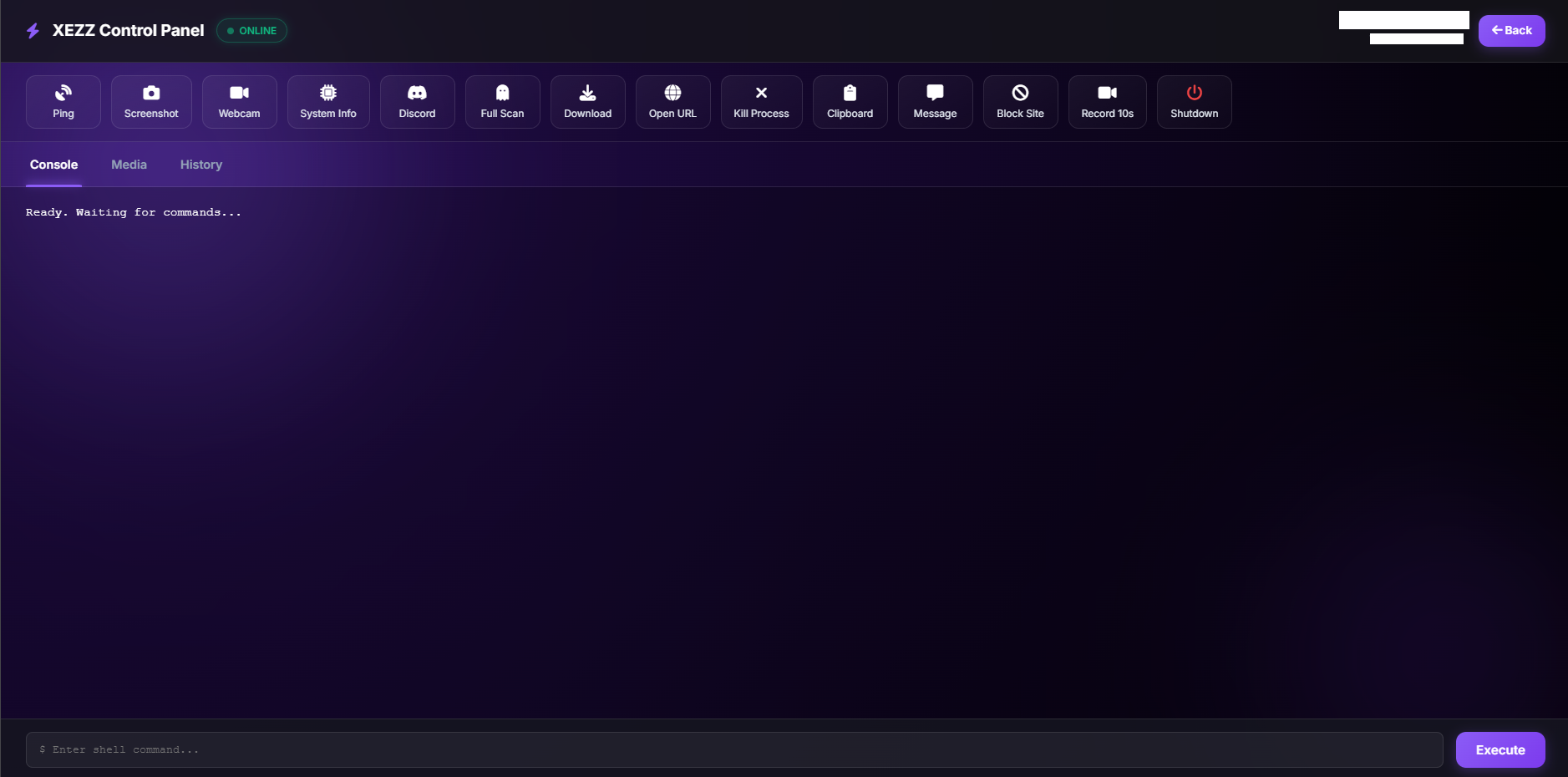Image resolution: width=1568 pixels, height=777 pixels.
Task: Launch the Discord tool
Action: pos(417,101)
